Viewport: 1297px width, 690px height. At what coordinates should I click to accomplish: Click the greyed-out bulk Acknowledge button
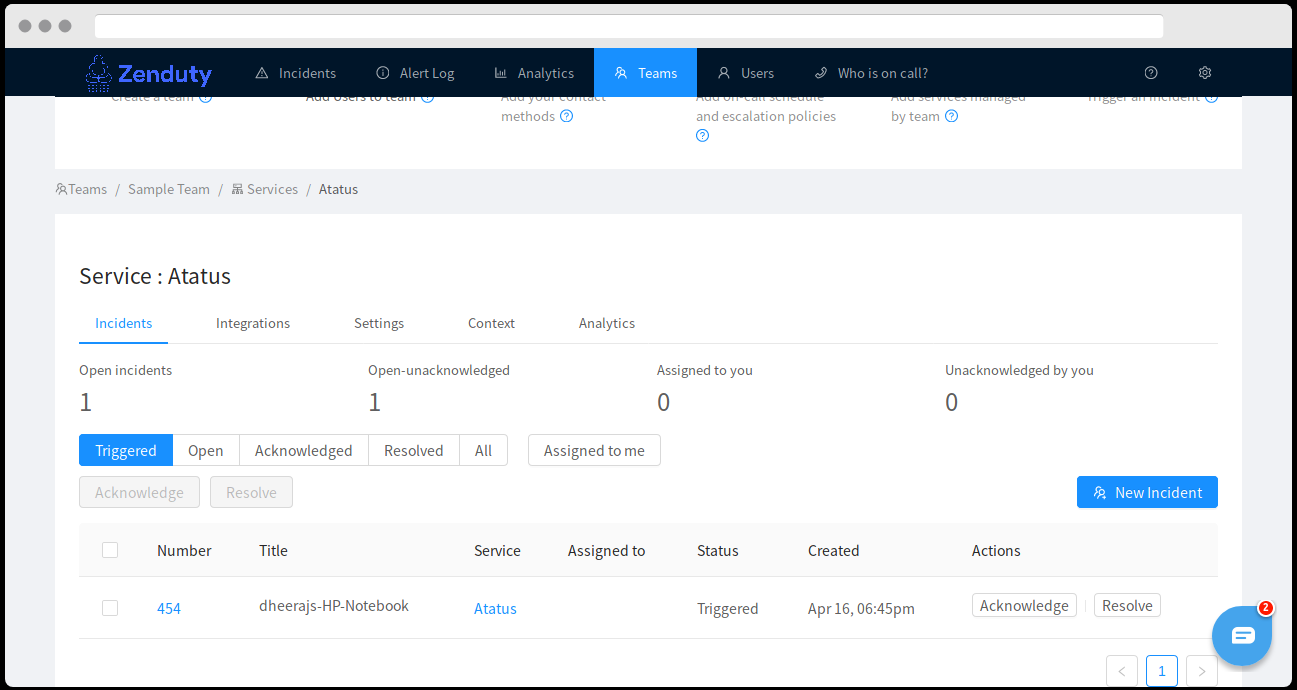click(139, 492)
